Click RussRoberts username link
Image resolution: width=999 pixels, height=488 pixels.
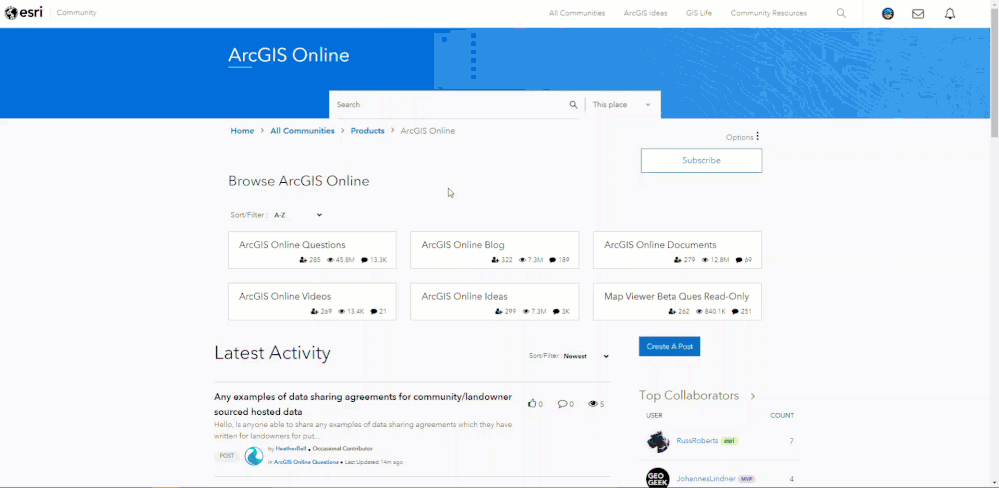[x=697, y=441]
